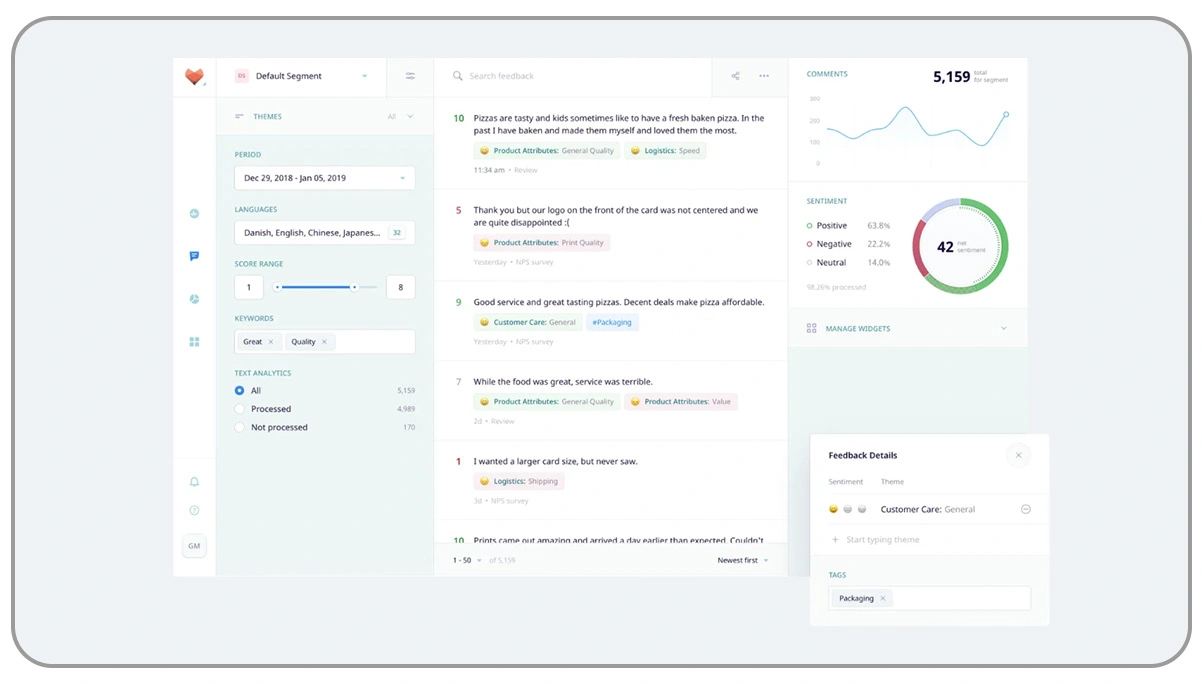Open the dashboards grid icon in left sidebar
1202x684 pixels.
point(195,342)
